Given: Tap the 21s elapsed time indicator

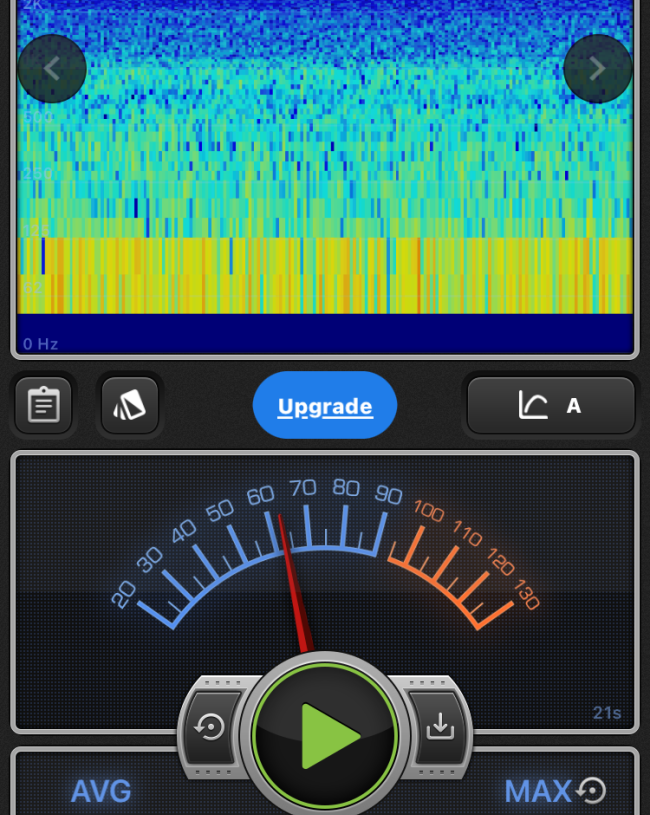Looking at the screenshot, I should coord(606,713).
